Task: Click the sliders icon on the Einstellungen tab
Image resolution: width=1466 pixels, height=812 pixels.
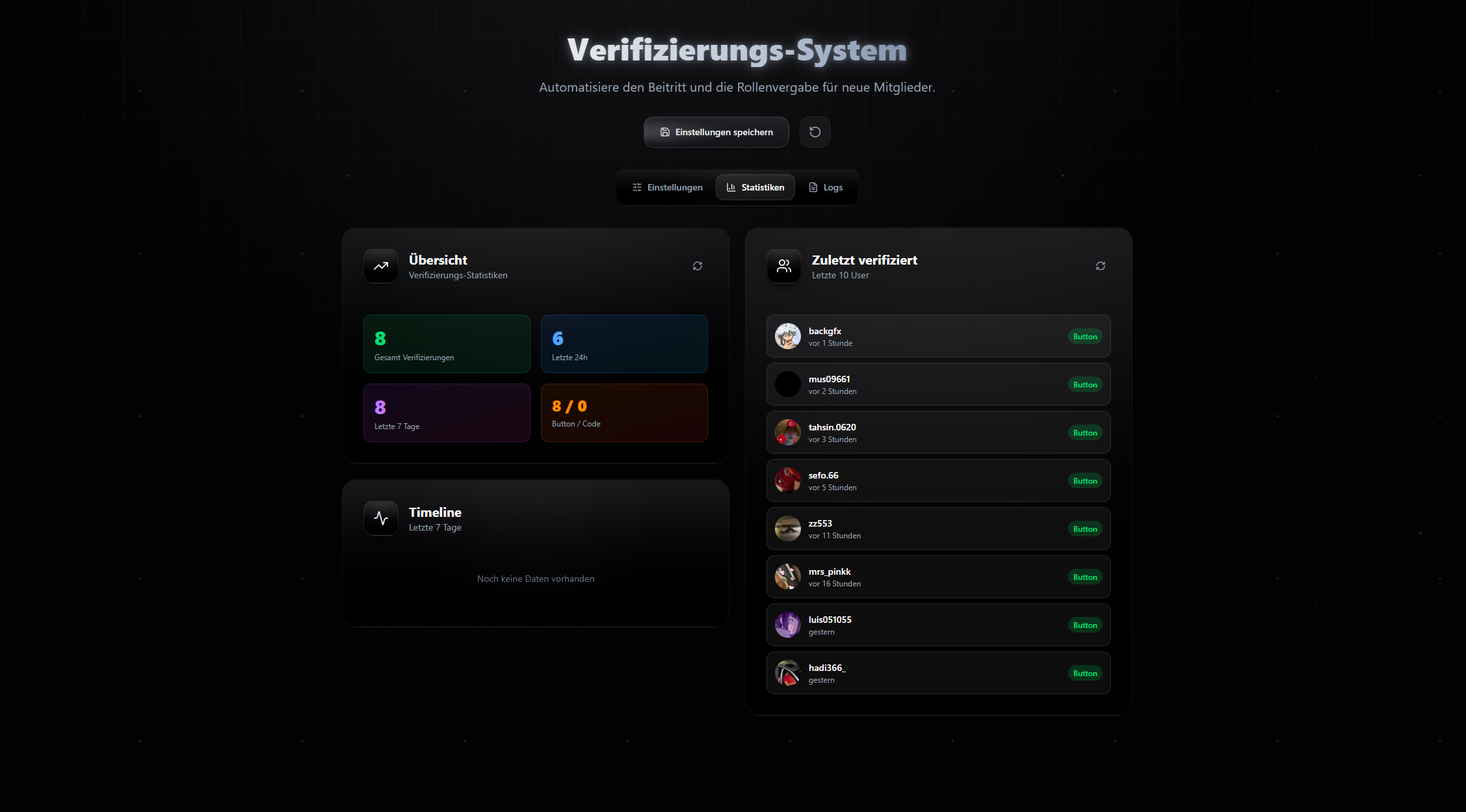Action: point(636,187)
